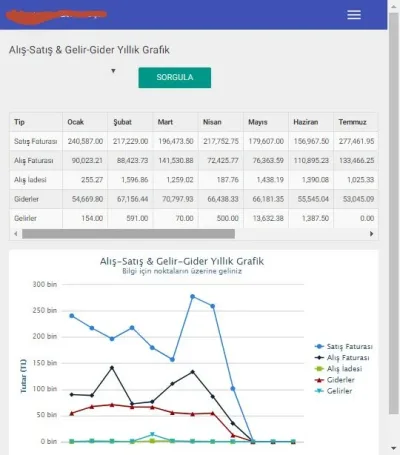
Task: Open the year dropdown arrow
Action: click(x=113, y=71)
